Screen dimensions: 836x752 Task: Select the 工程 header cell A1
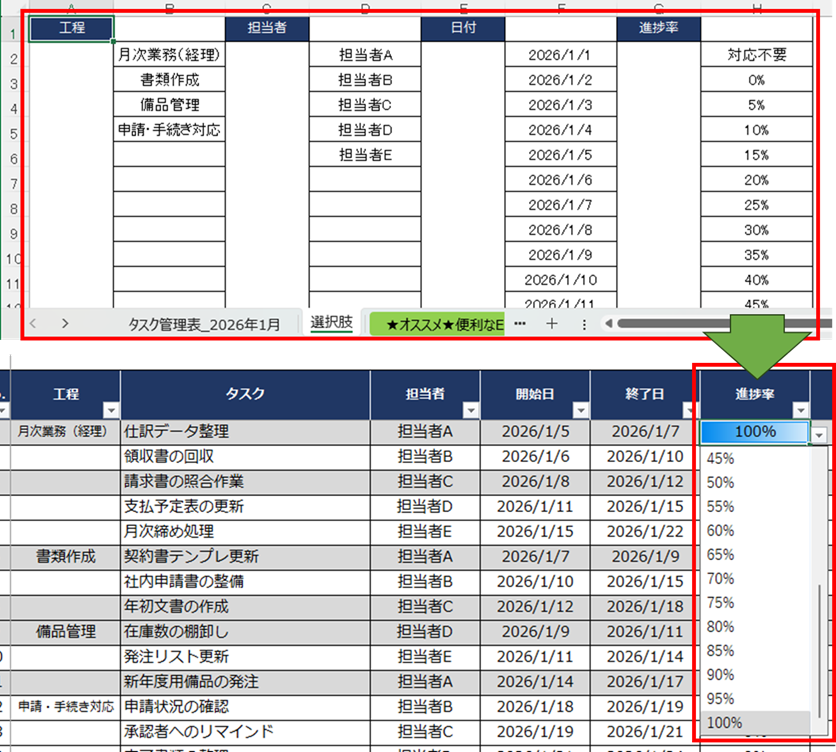click(x=71, y=28)
